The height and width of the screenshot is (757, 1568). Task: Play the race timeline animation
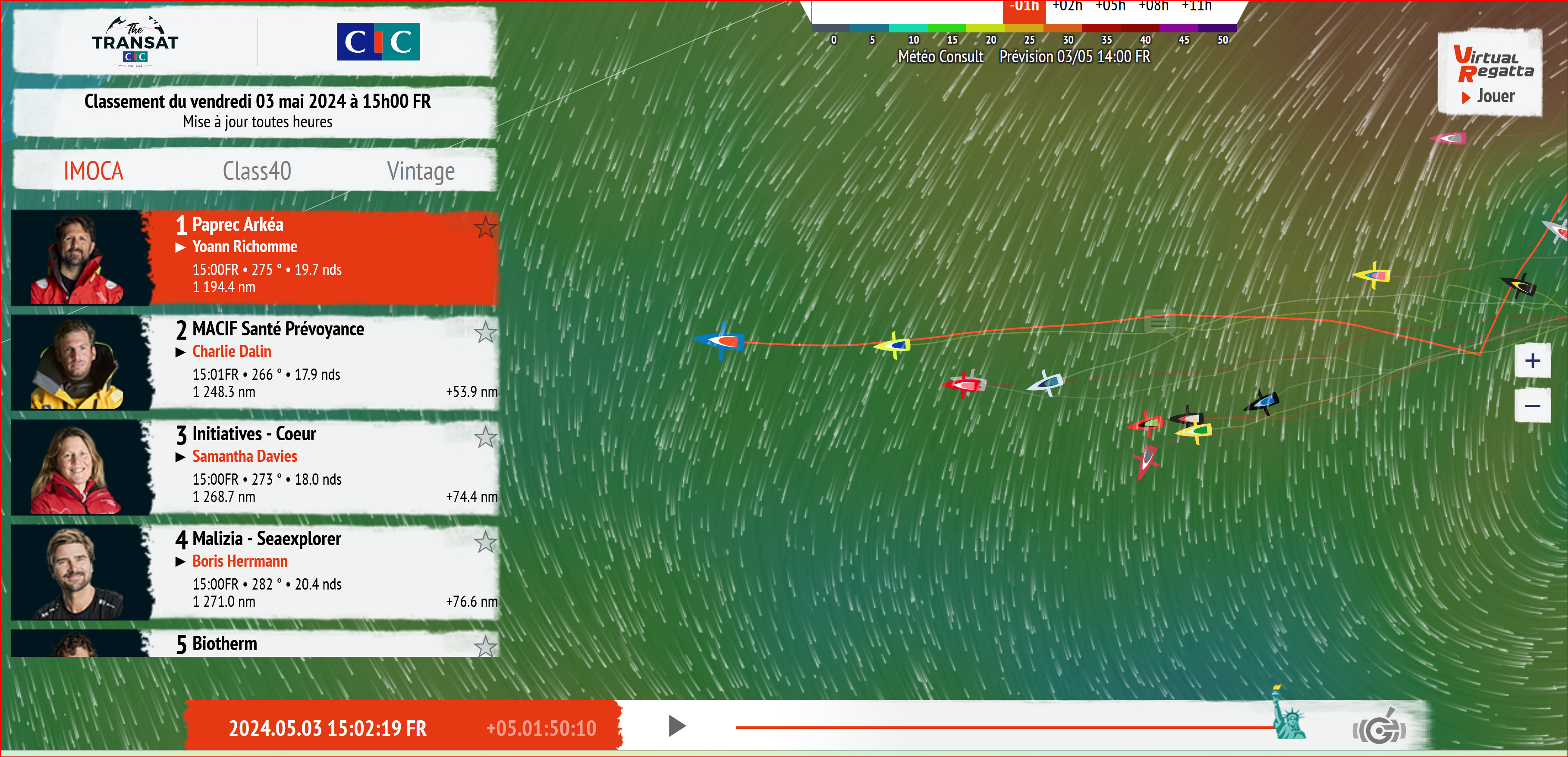click(x=677, y=726)
